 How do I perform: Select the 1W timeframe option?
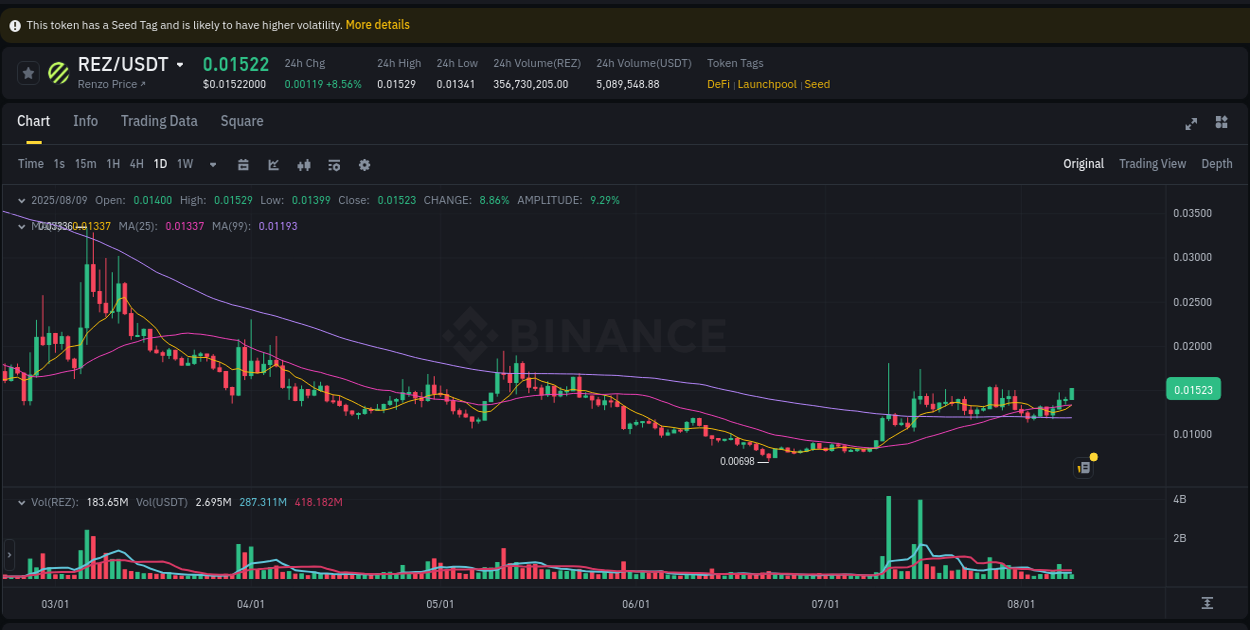click(185, 164)
